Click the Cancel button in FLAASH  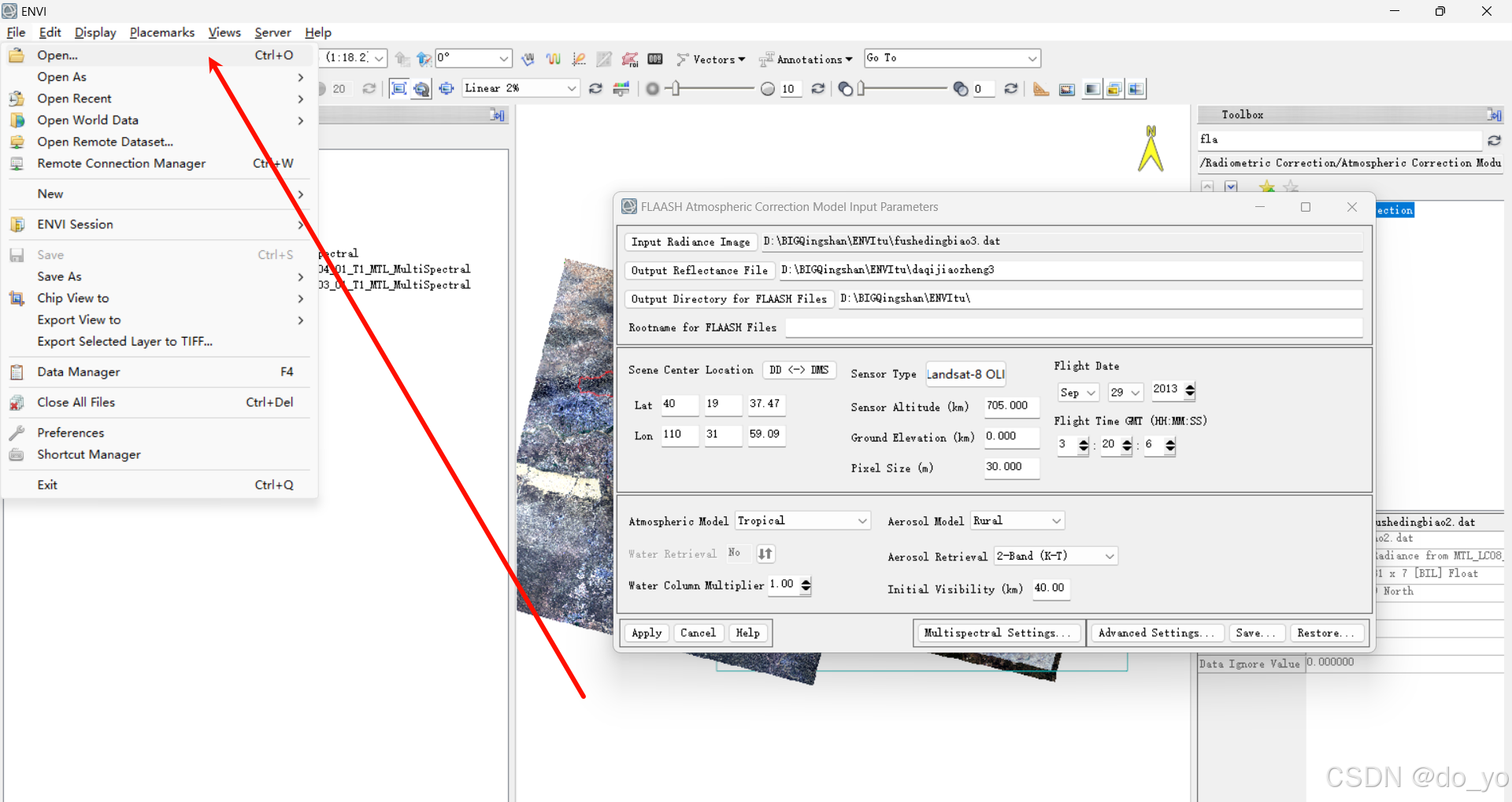(x=698, y=633)
